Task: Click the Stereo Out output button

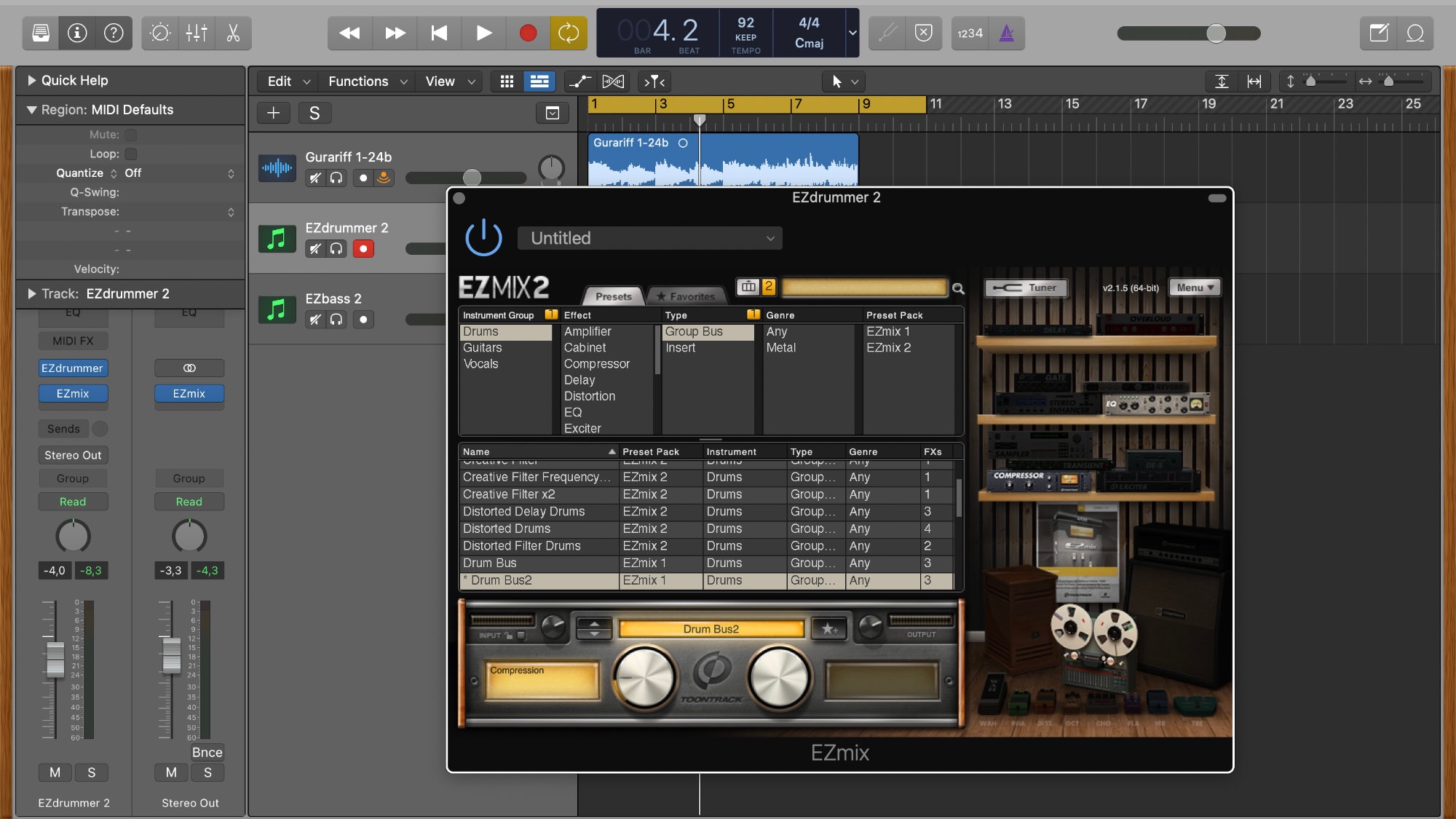Action: [x=73, y=455]
